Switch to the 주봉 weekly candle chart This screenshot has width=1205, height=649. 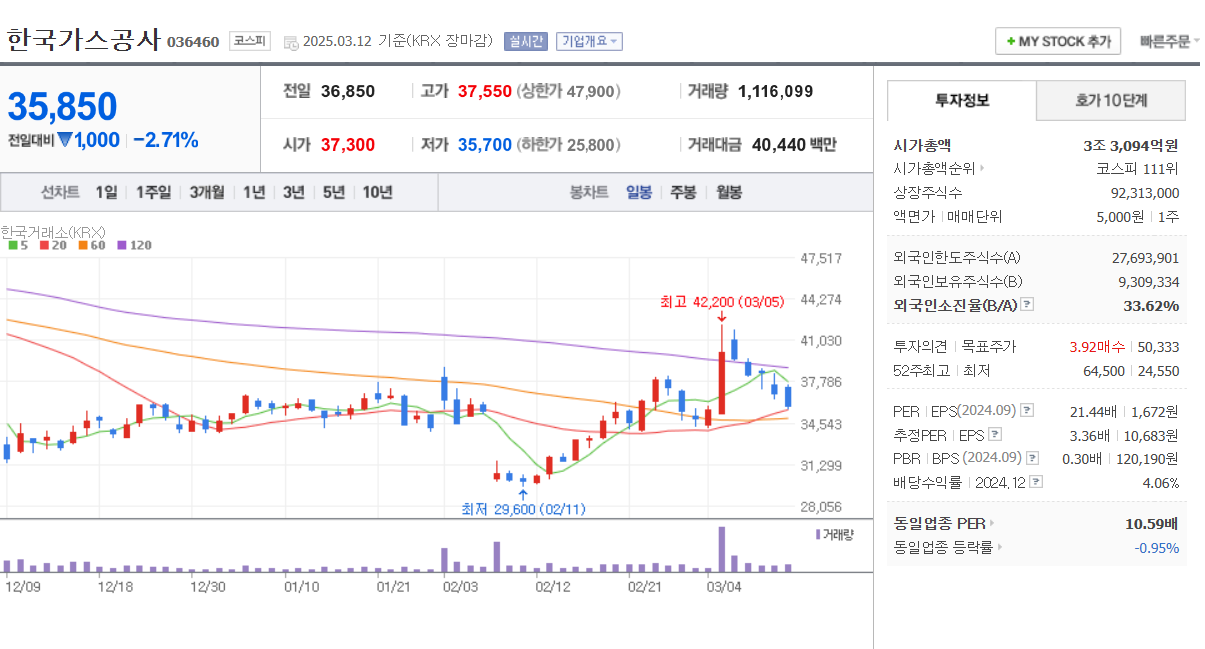[683, 192]
